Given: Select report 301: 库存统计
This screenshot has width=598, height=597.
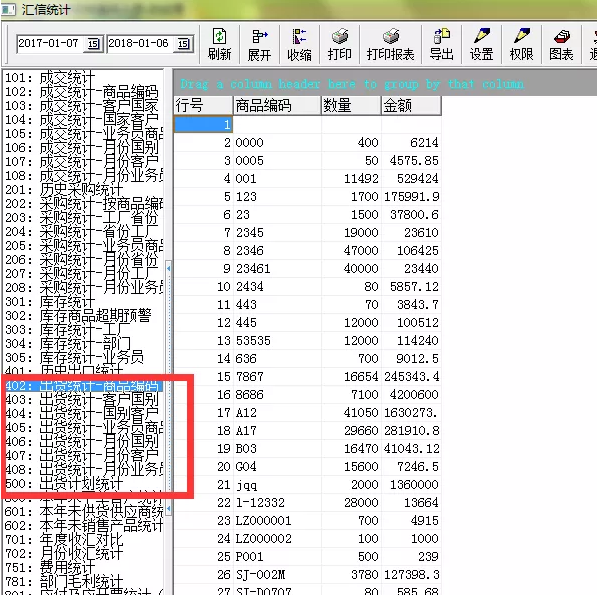Looking at the screenshot, I should coord(50,302).
